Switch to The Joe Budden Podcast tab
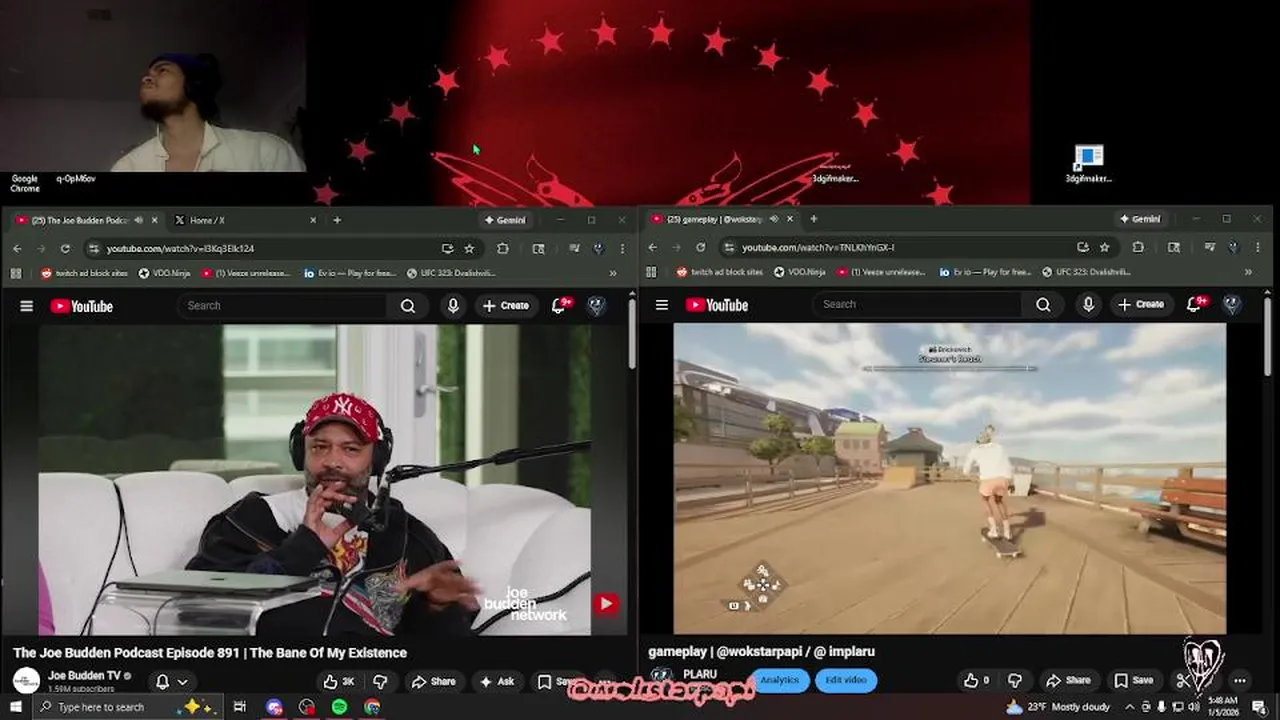 tap(84, 220)
